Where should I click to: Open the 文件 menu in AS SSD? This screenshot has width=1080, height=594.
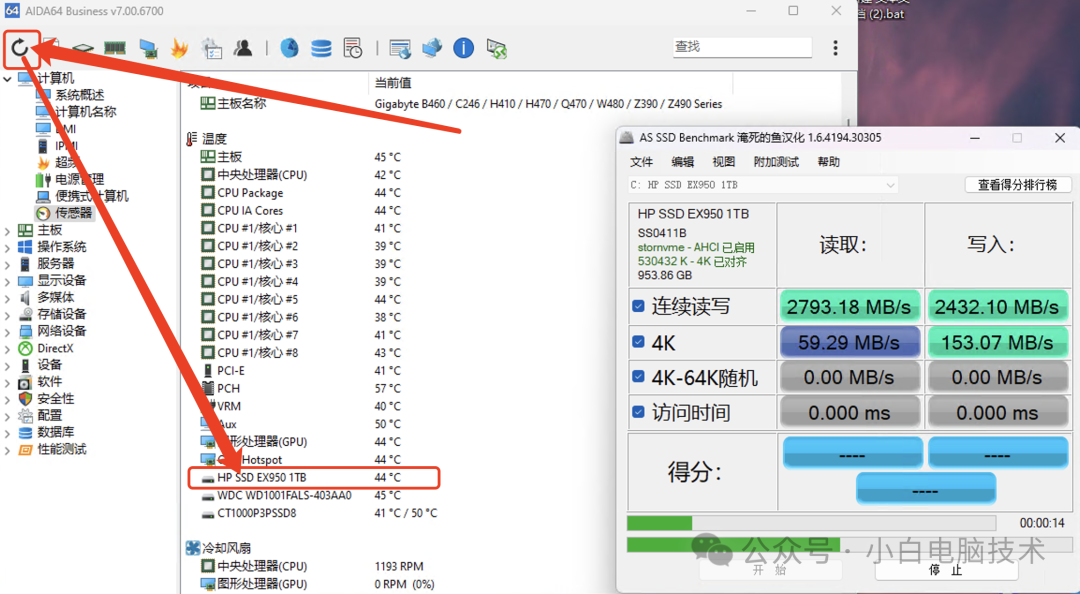[x=641, y=162]
